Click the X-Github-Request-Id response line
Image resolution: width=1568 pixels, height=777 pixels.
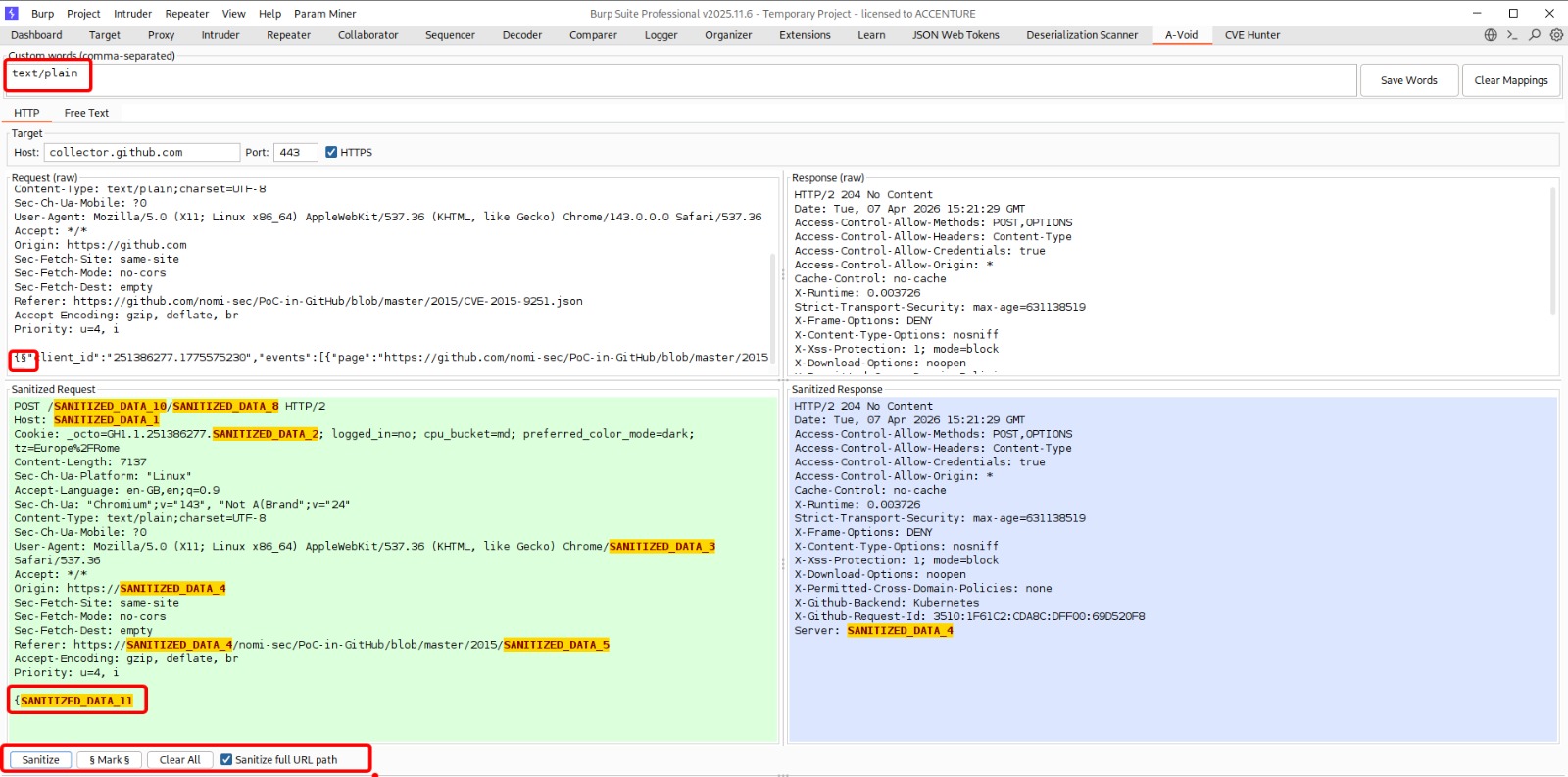(x=969, y=616)
